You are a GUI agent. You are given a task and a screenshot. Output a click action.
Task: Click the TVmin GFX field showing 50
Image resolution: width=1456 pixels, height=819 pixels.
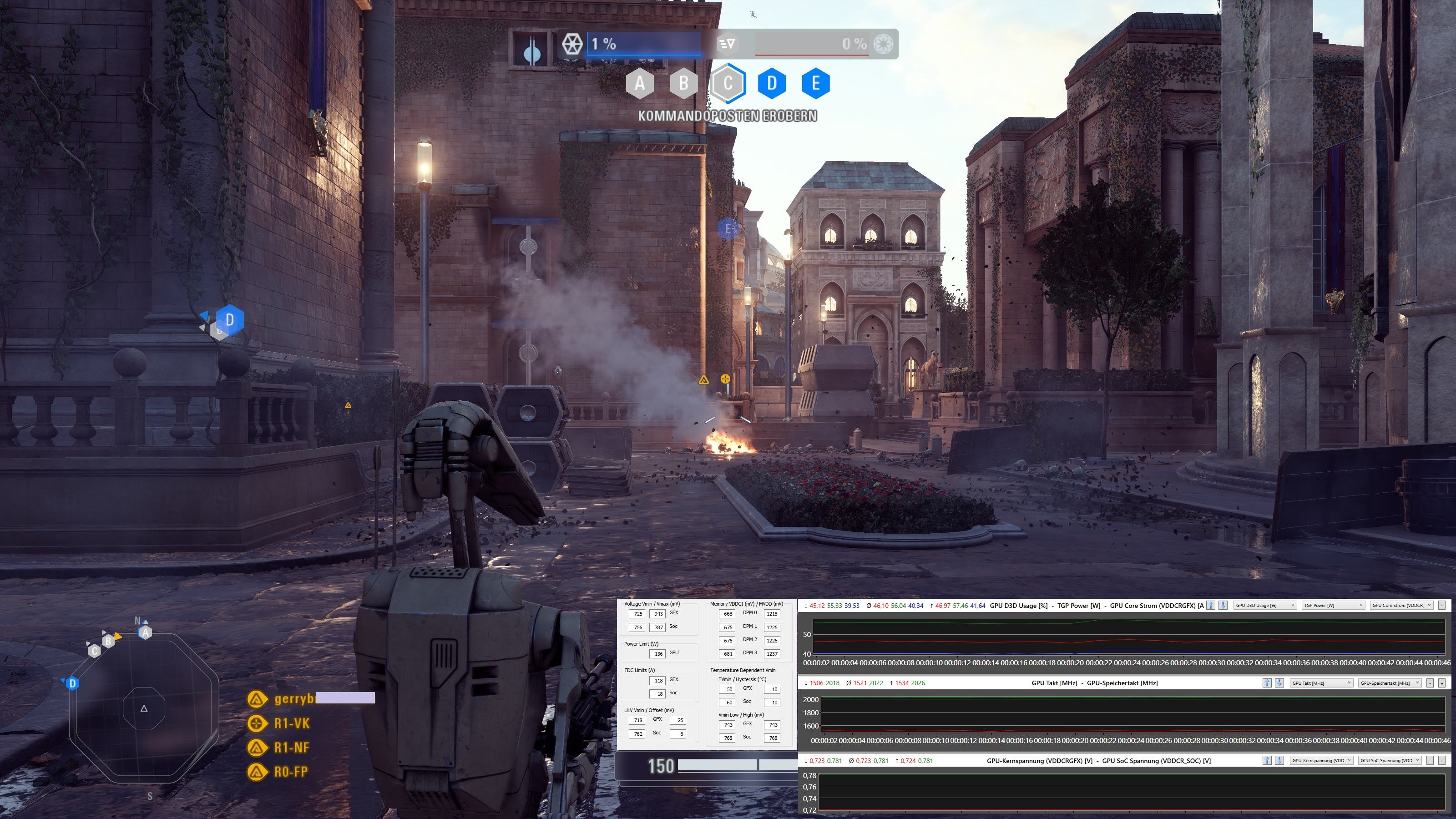(727, 690)
